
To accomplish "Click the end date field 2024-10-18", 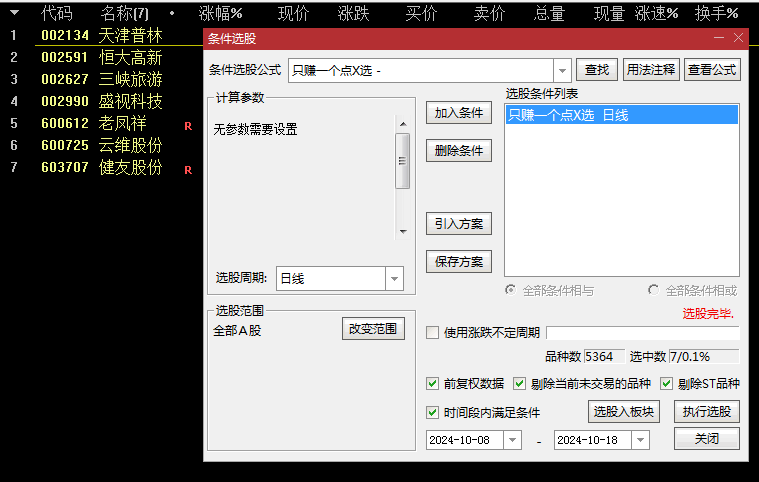I will pos(593,440).
